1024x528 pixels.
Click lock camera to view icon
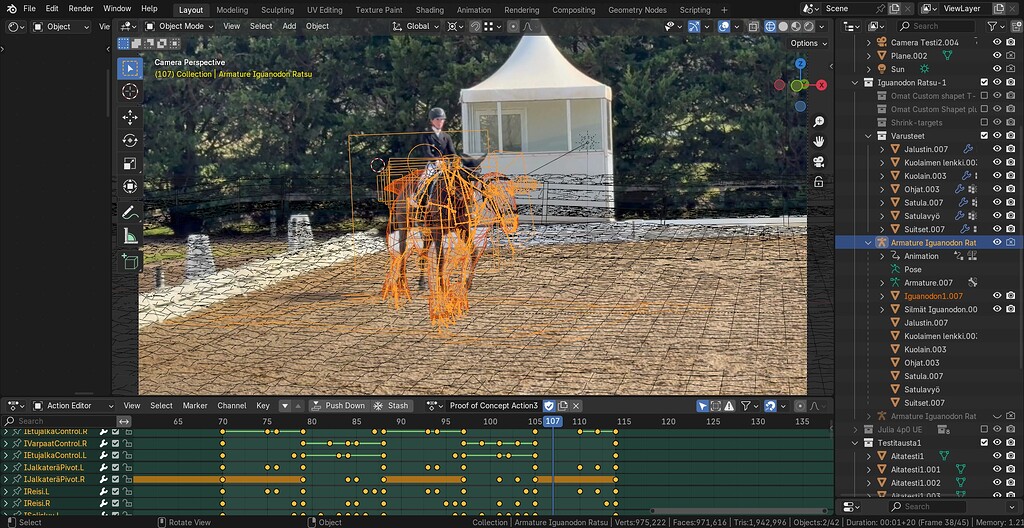tap(818, 182)
